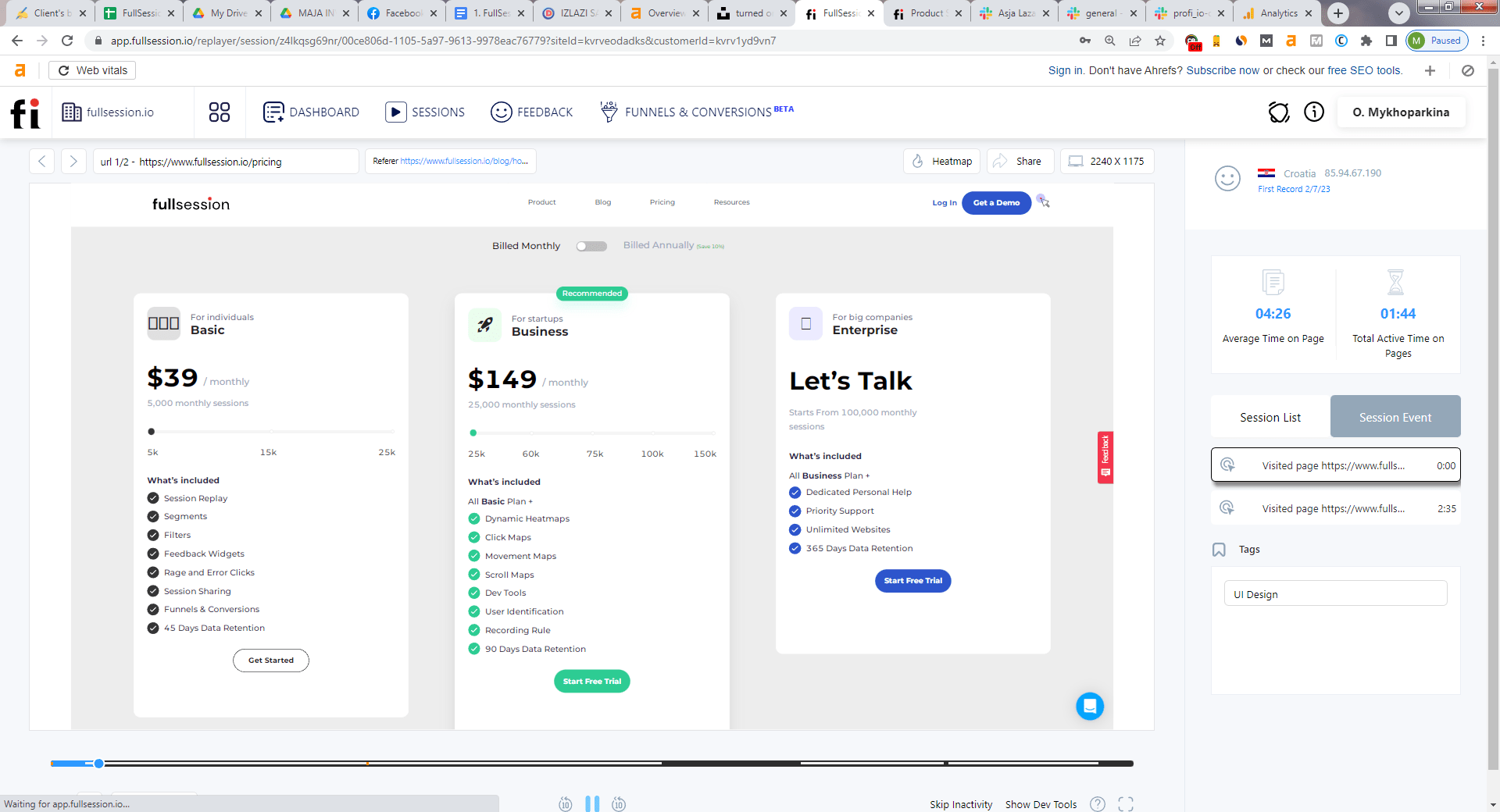Open the Heatmap view
This screenshot has width=1500, height=812.
(x=943, y=162)
